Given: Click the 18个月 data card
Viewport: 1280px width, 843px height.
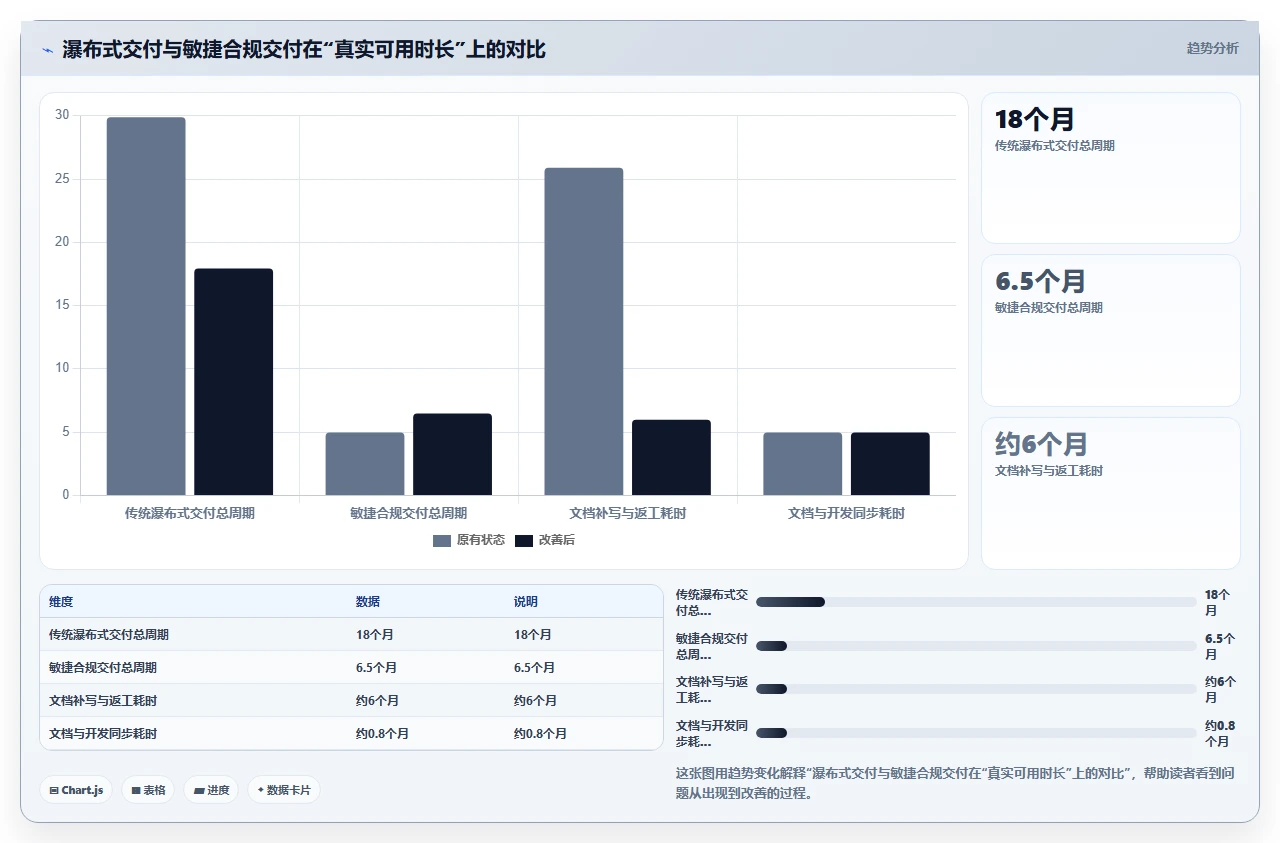Looking at the screenshot, I should pos(1111,168).
